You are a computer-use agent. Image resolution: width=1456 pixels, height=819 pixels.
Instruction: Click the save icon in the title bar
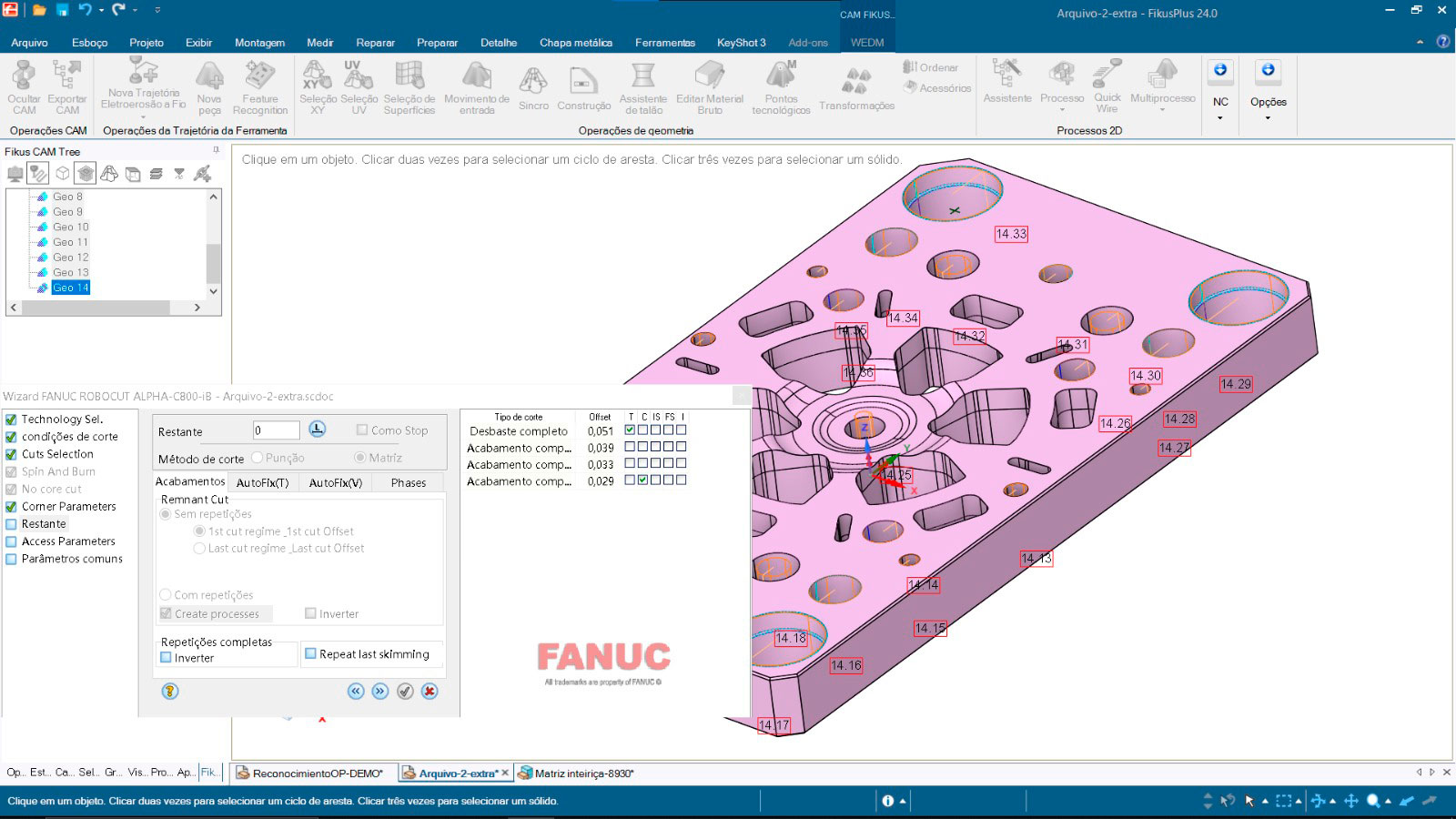[x=62, y=10]
